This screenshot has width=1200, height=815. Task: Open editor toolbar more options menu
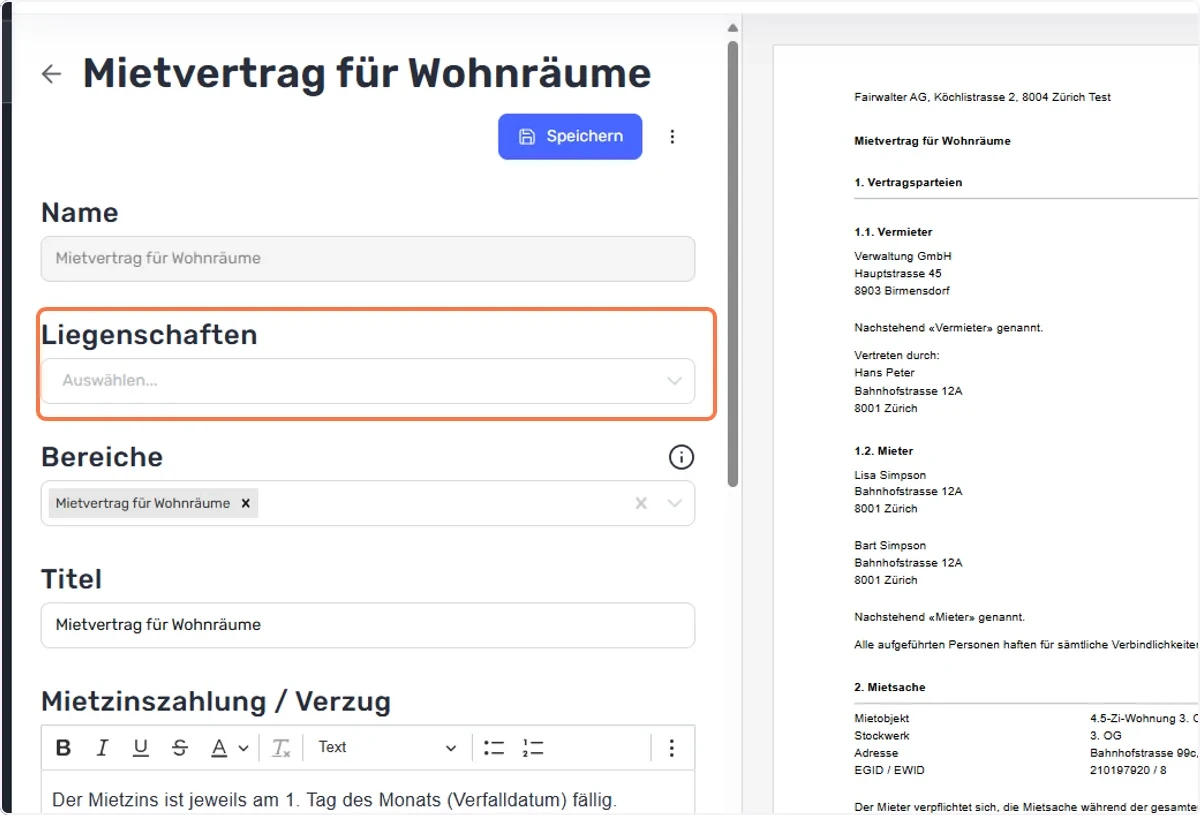pyautogui.click(x=672, y=748)
